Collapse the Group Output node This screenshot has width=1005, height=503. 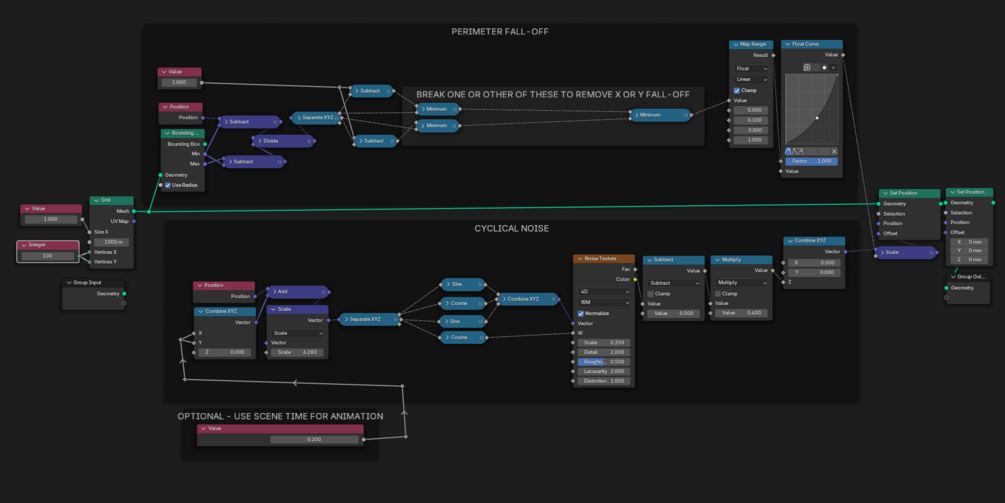click(x=953, y=277)
